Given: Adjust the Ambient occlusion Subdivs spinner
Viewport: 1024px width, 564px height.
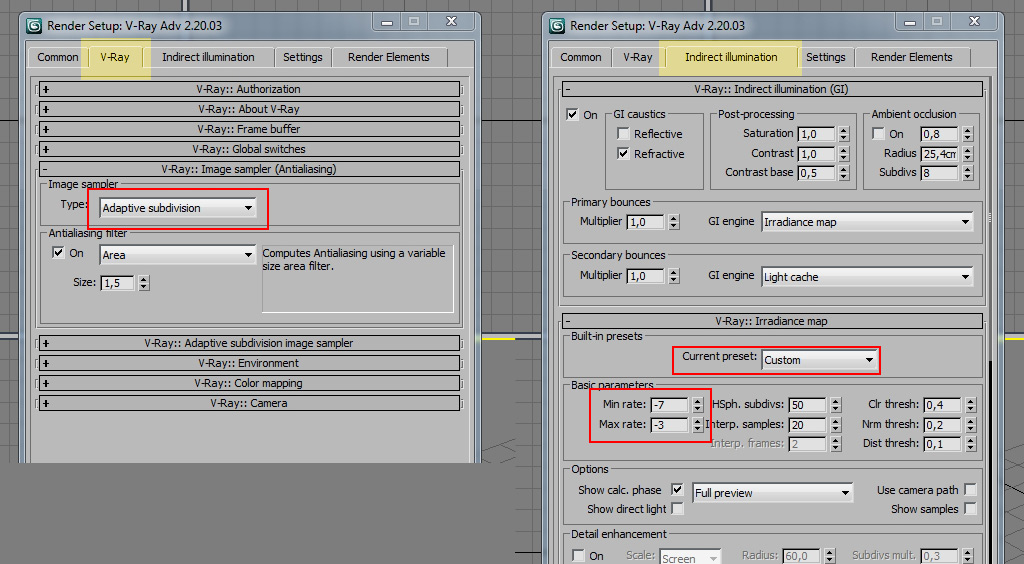Looking at the screenshot, I should [968, 173].
